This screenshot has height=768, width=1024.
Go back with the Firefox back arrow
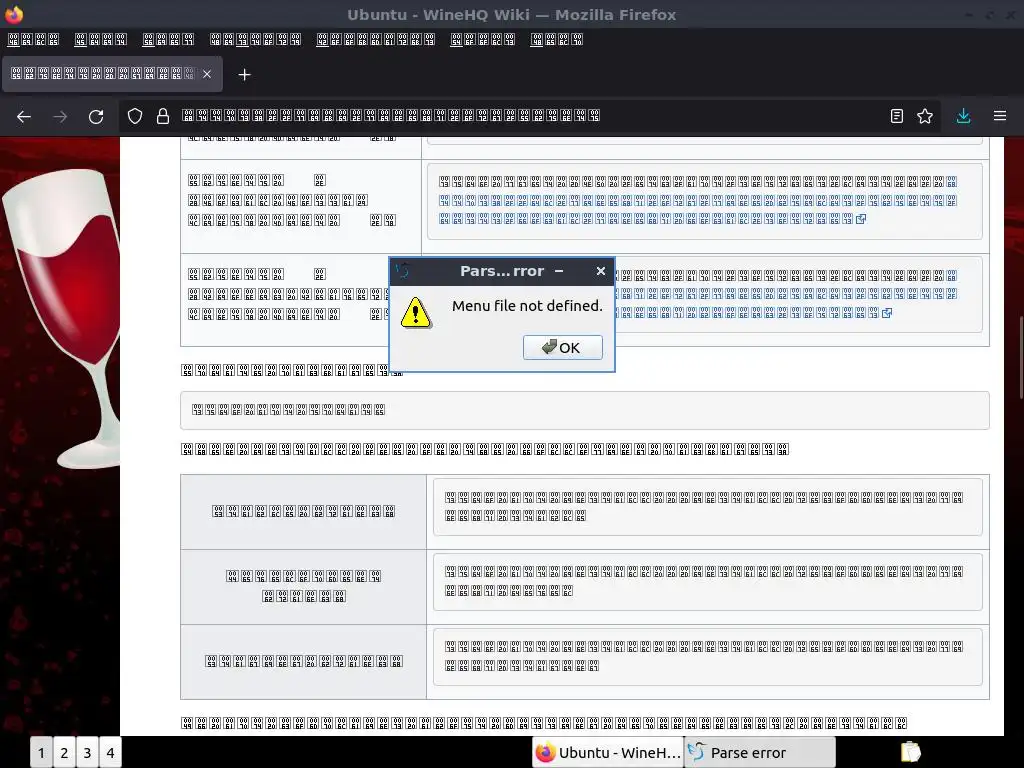click(24, 116)
